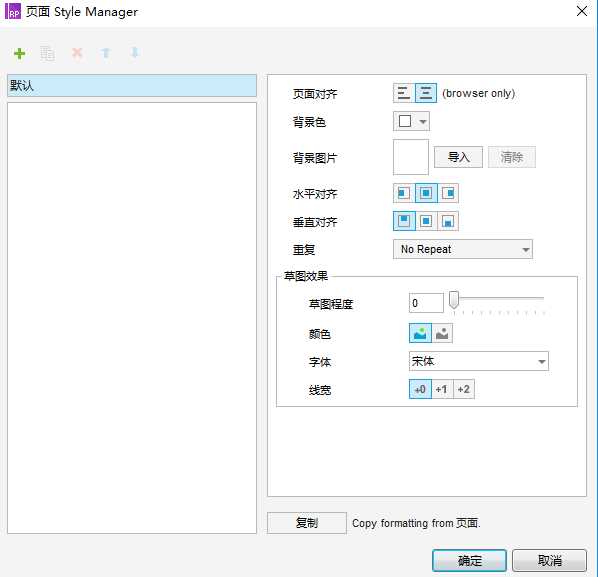The height and width of the screenshot is (577, 598).
Task: Choose color sketch mode icon
Action: click(420, 333)
